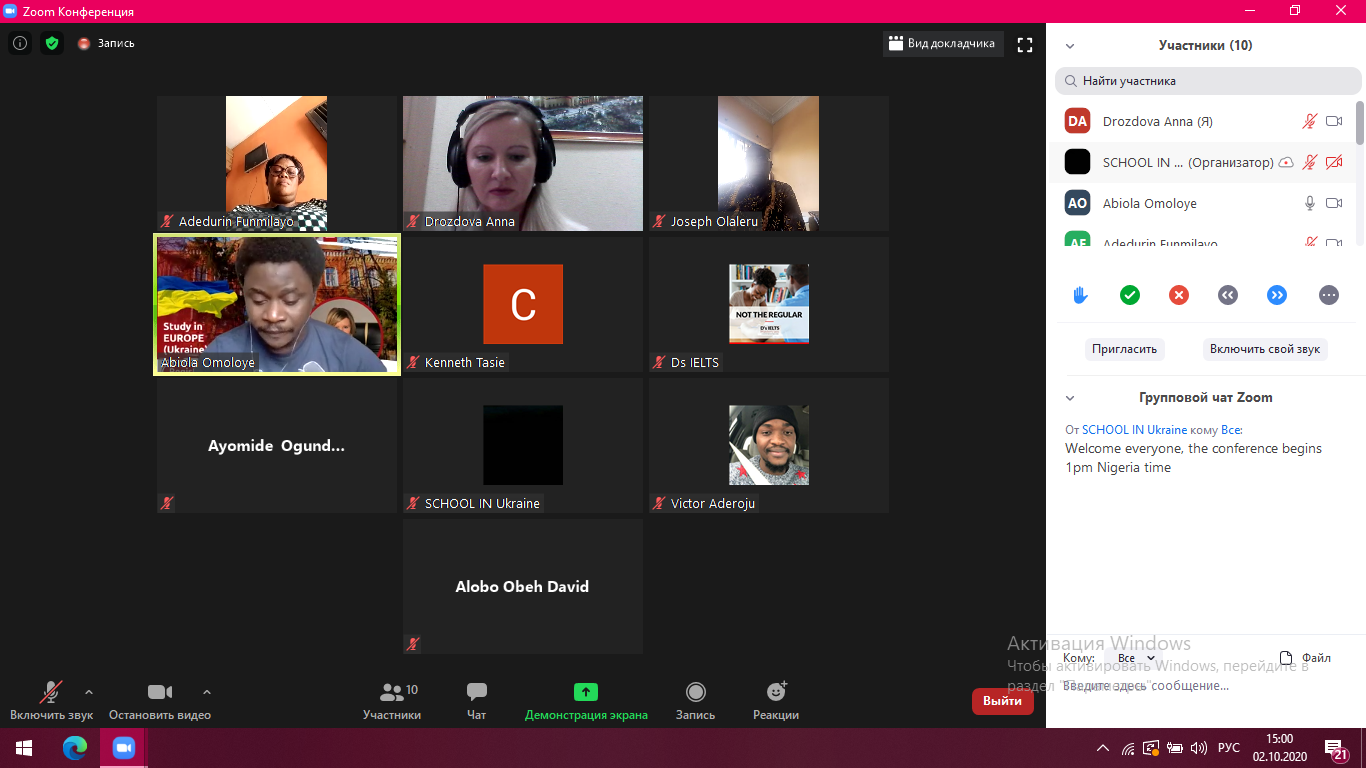This screenshot has width=1366, height=768.
Task: Open the notification center icon
Action: click(x=1337, y=748)
